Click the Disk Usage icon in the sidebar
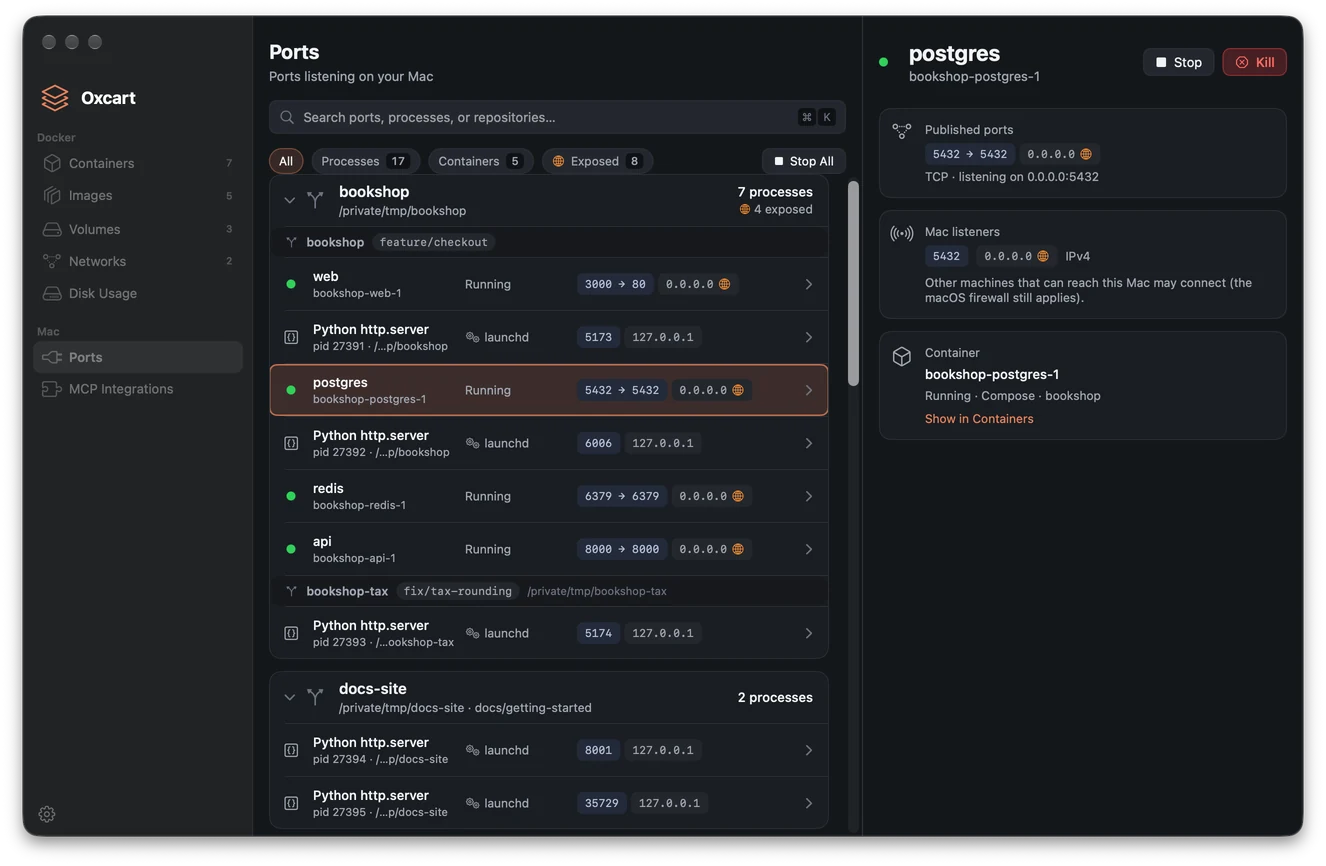This screenshot has width=1326, height=866. tap(52, 293)
